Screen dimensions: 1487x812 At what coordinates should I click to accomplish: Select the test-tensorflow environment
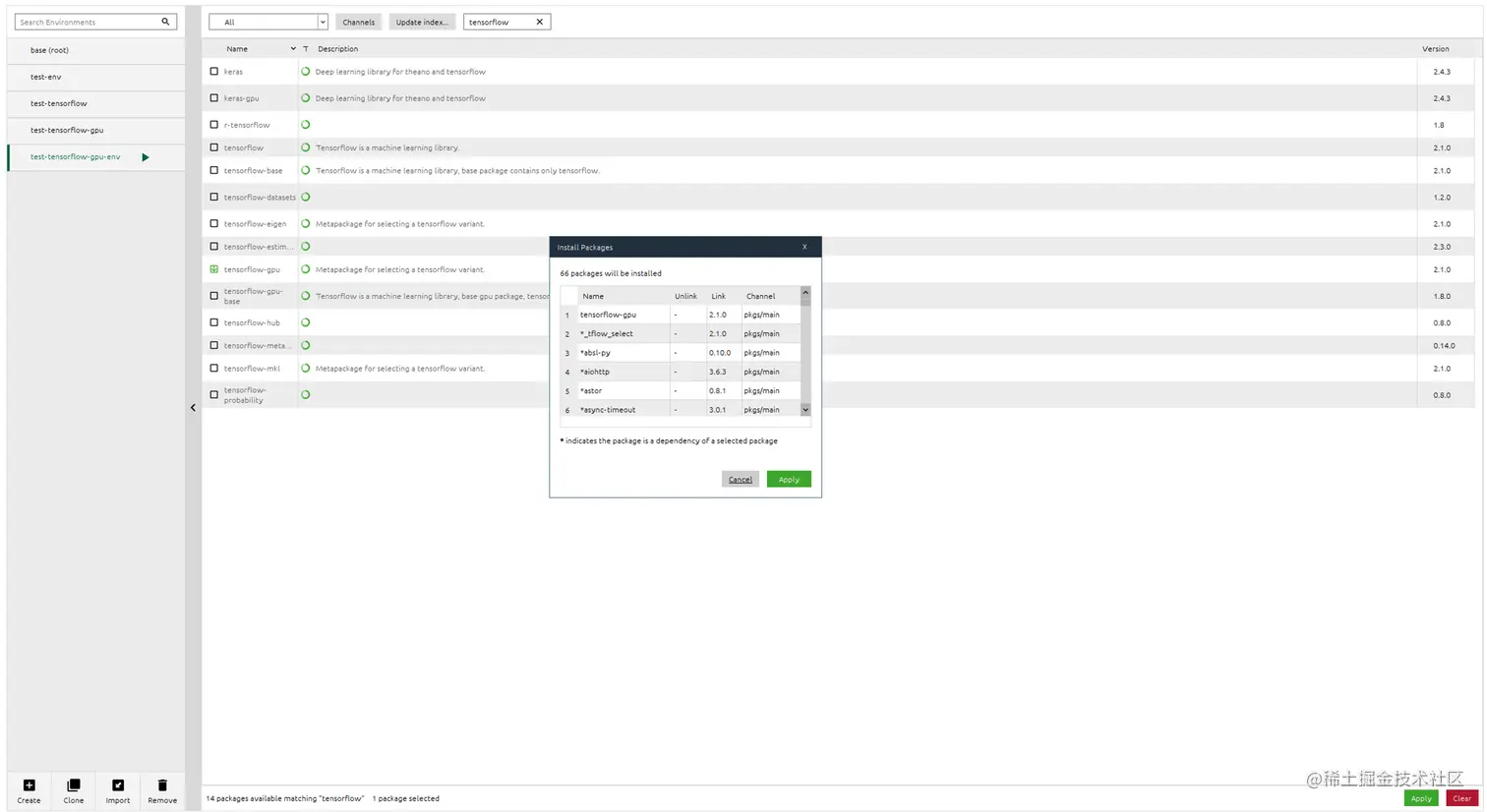tap(96, 103)
